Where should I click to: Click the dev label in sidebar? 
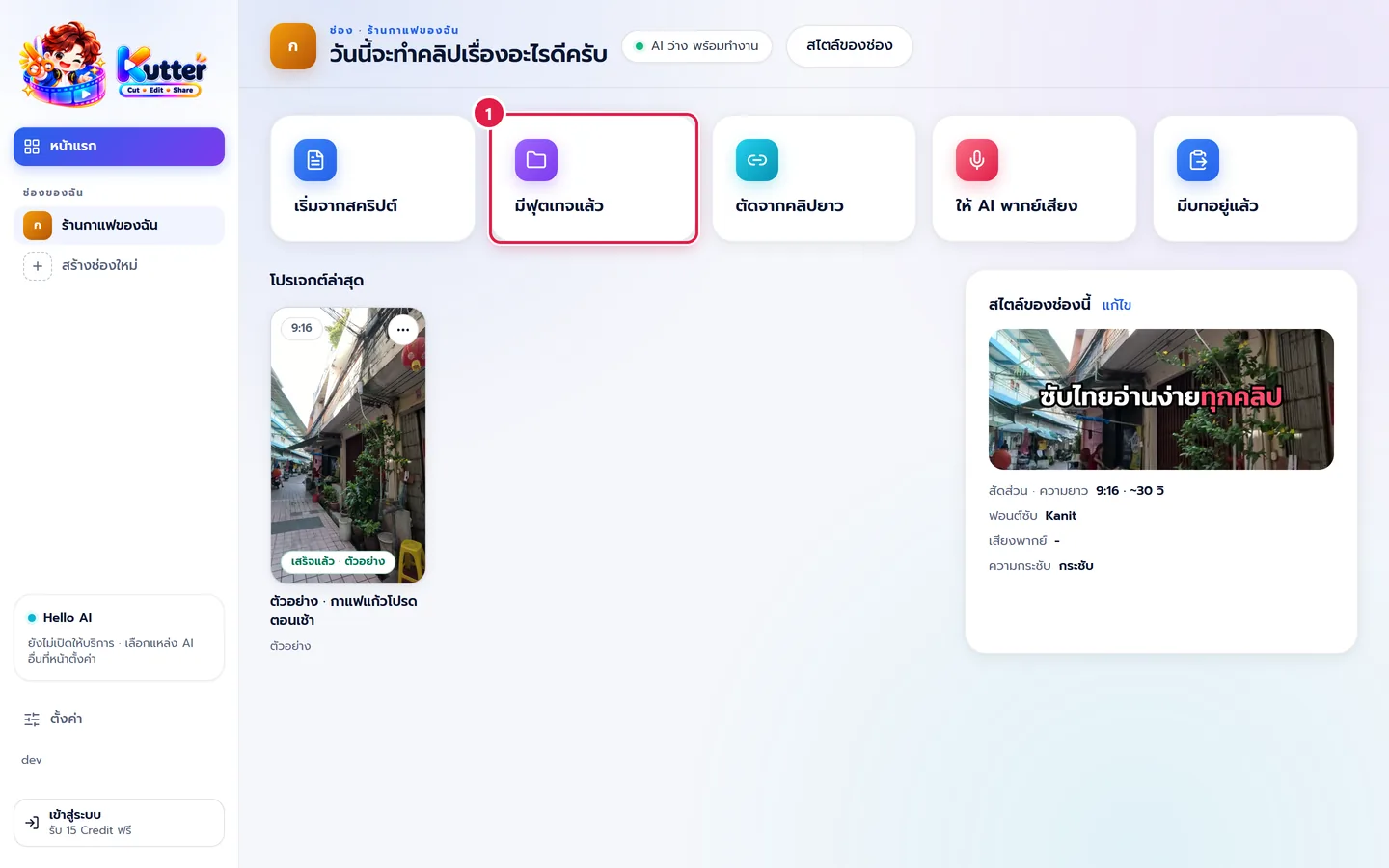[x=32, y=760]
